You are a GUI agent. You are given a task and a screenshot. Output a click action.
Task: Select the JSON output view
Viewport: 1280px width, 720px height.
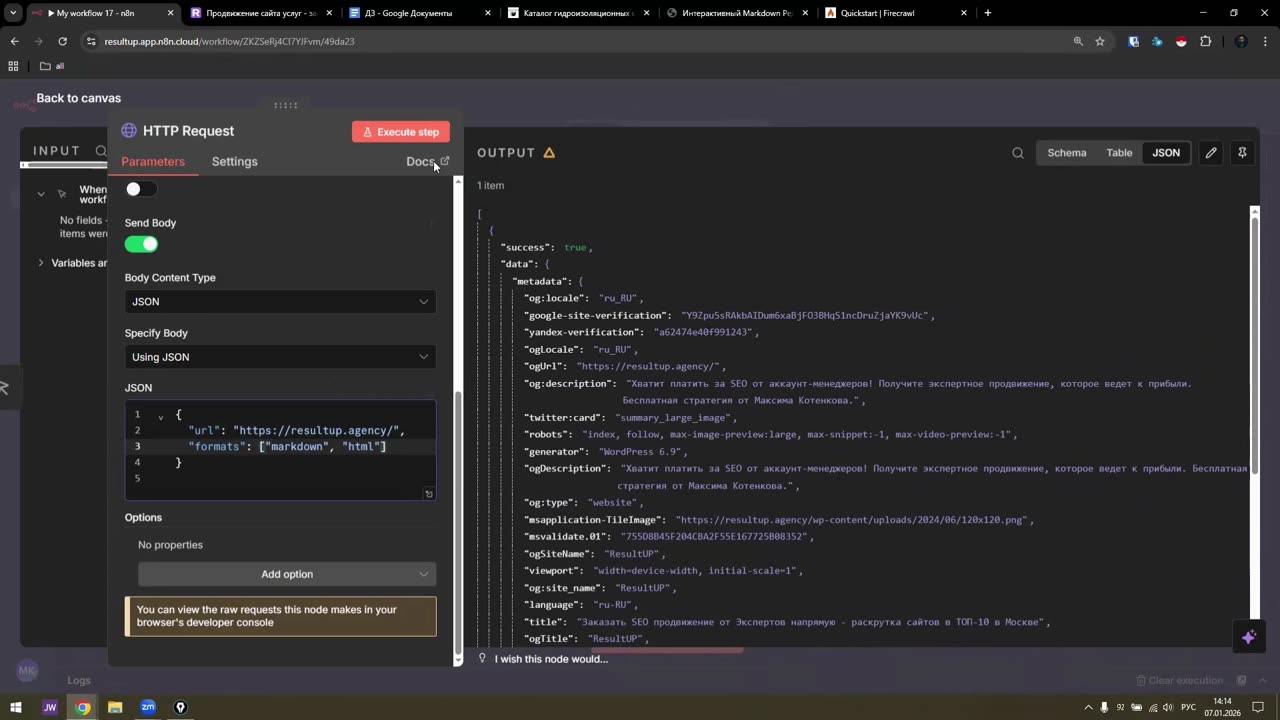pyautogui.click(x=1166, y=153)
